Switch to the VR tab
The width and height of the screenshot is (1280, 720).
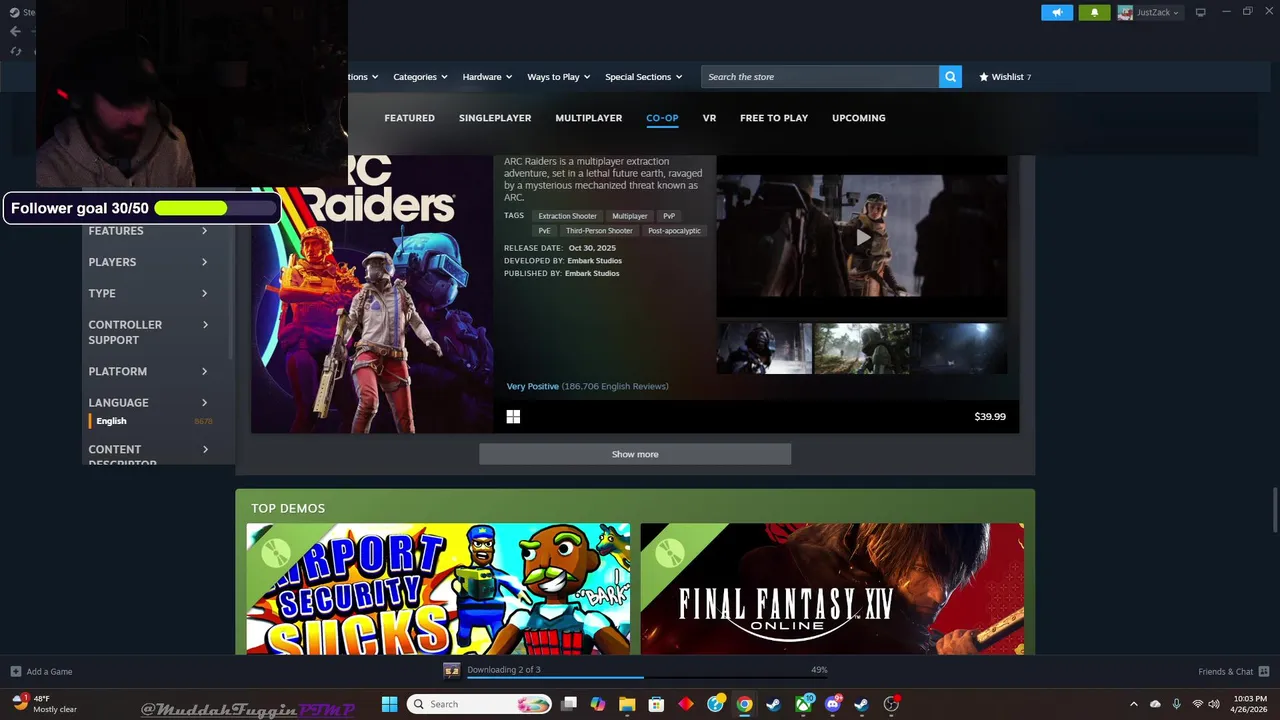pos(709,118)
